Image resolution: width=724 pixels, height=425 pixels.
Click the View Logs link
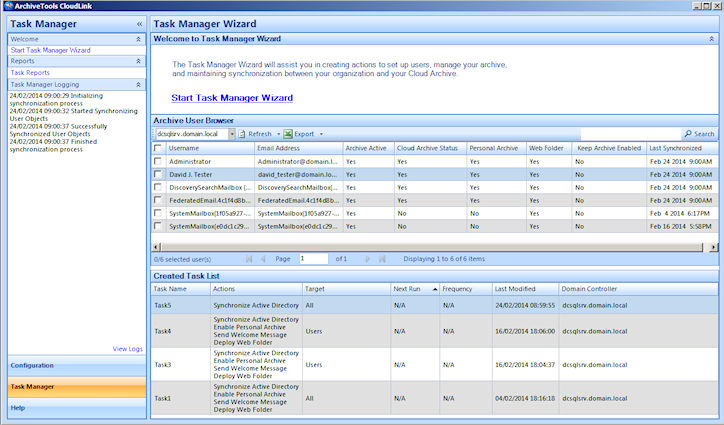(x=128, y=349)
